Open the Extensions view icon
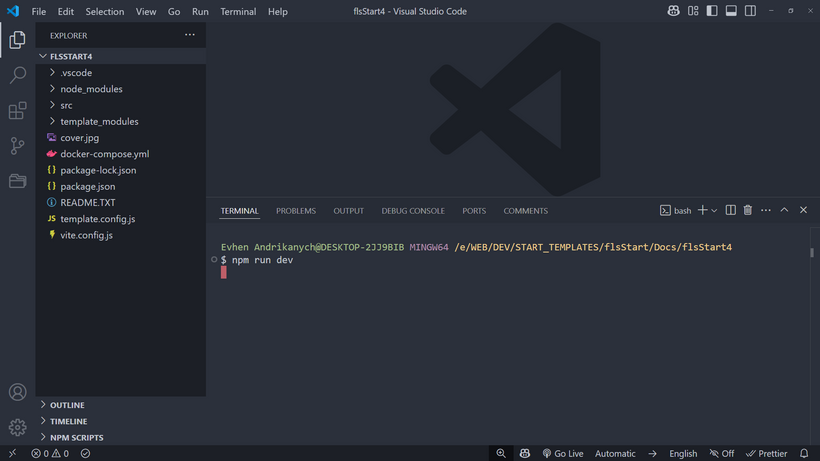Image resolution: width=820 pixels, height=461 pixels. tap(17, 111)
